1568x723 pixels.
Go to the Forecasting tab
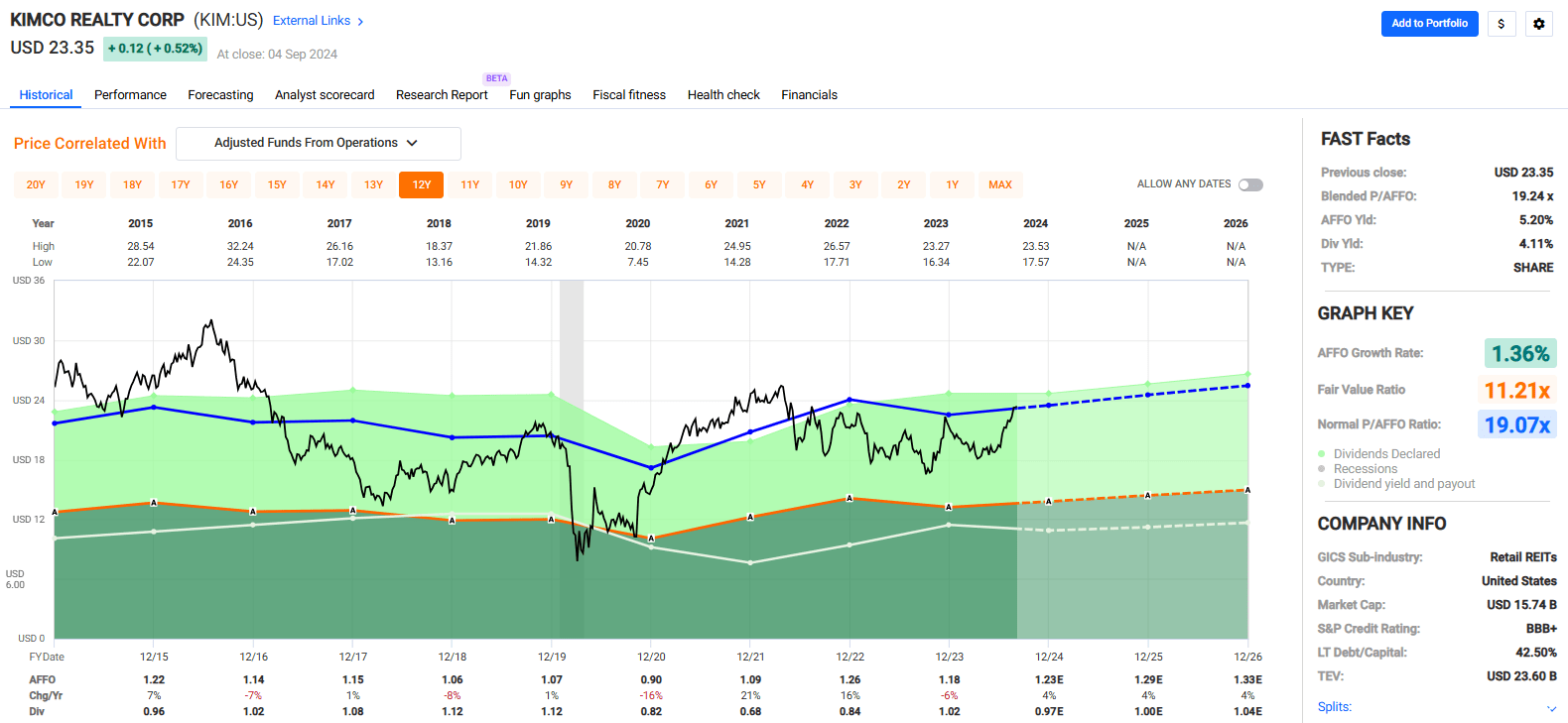coord(220,95)
